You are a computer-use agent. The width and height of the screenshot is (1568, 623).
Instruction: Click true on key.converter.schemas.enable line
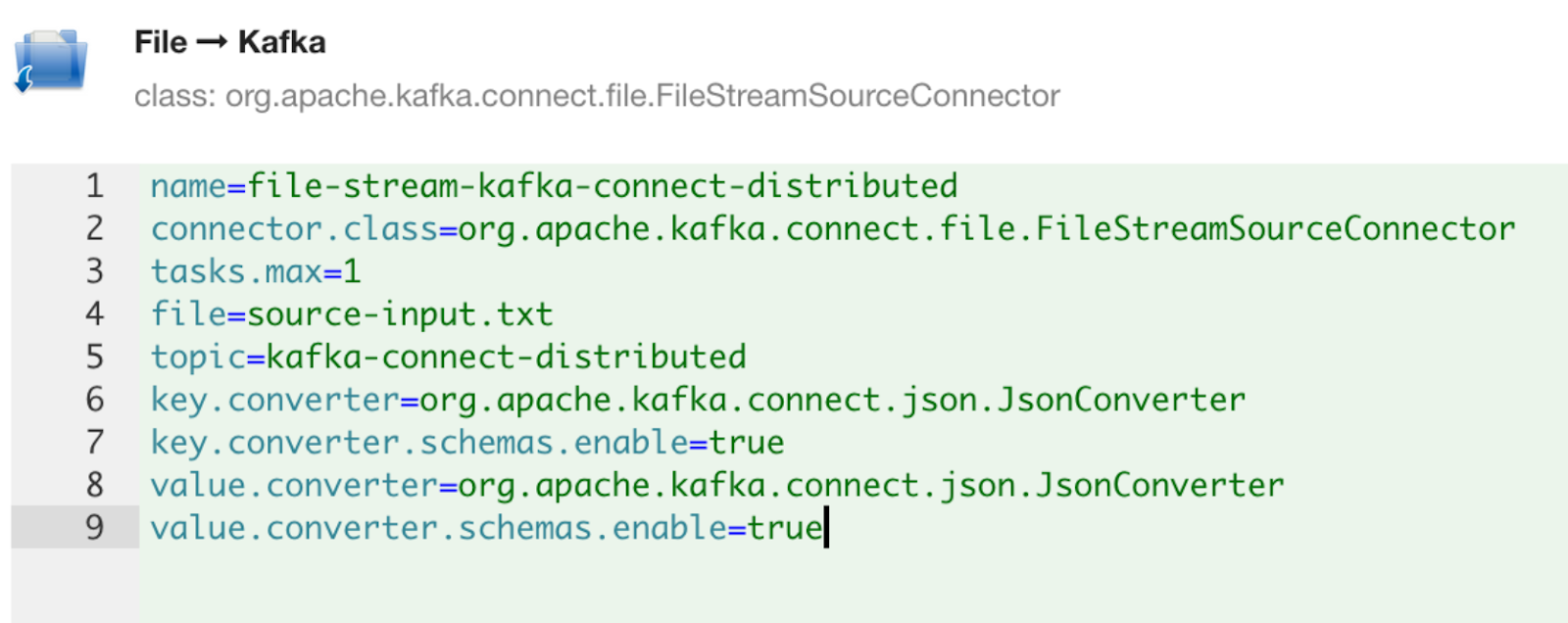click(x=747, y=443)
